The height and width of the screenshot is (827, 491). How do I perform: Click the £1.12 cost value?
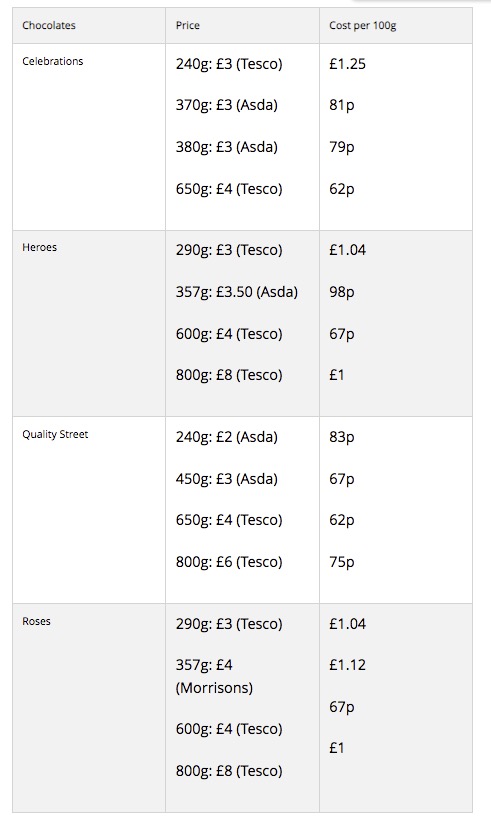pyautogui.click(x=348, y=665)
